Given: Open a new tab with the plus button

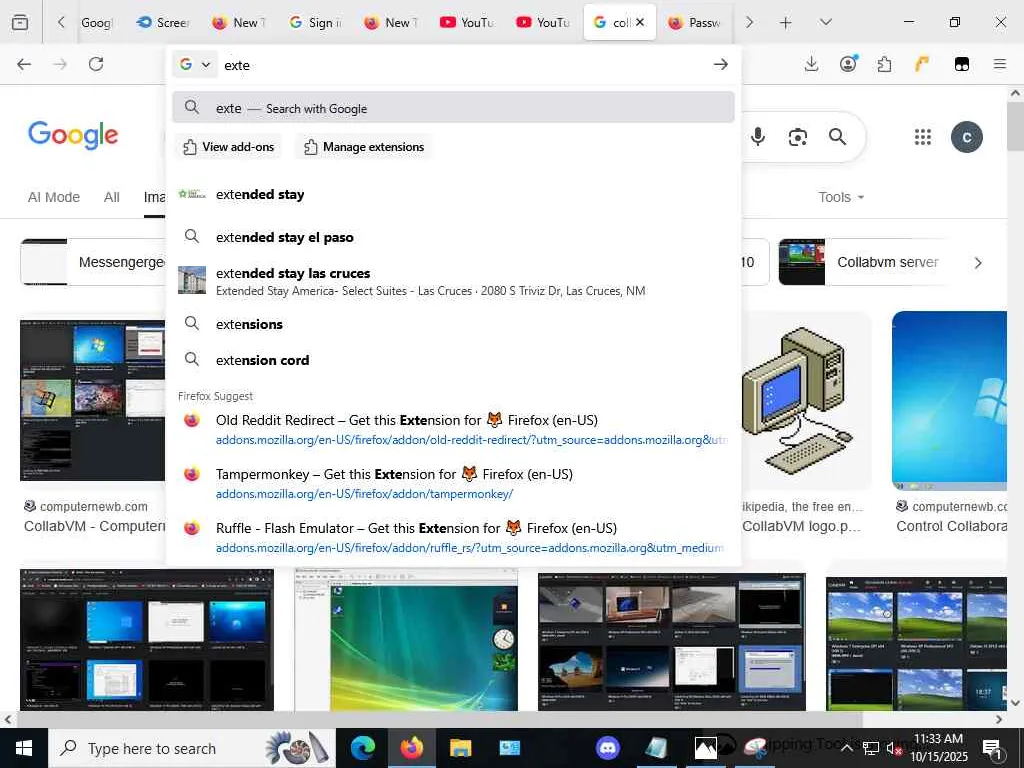Looking at the screenshot, I should (x=786, y=22).
